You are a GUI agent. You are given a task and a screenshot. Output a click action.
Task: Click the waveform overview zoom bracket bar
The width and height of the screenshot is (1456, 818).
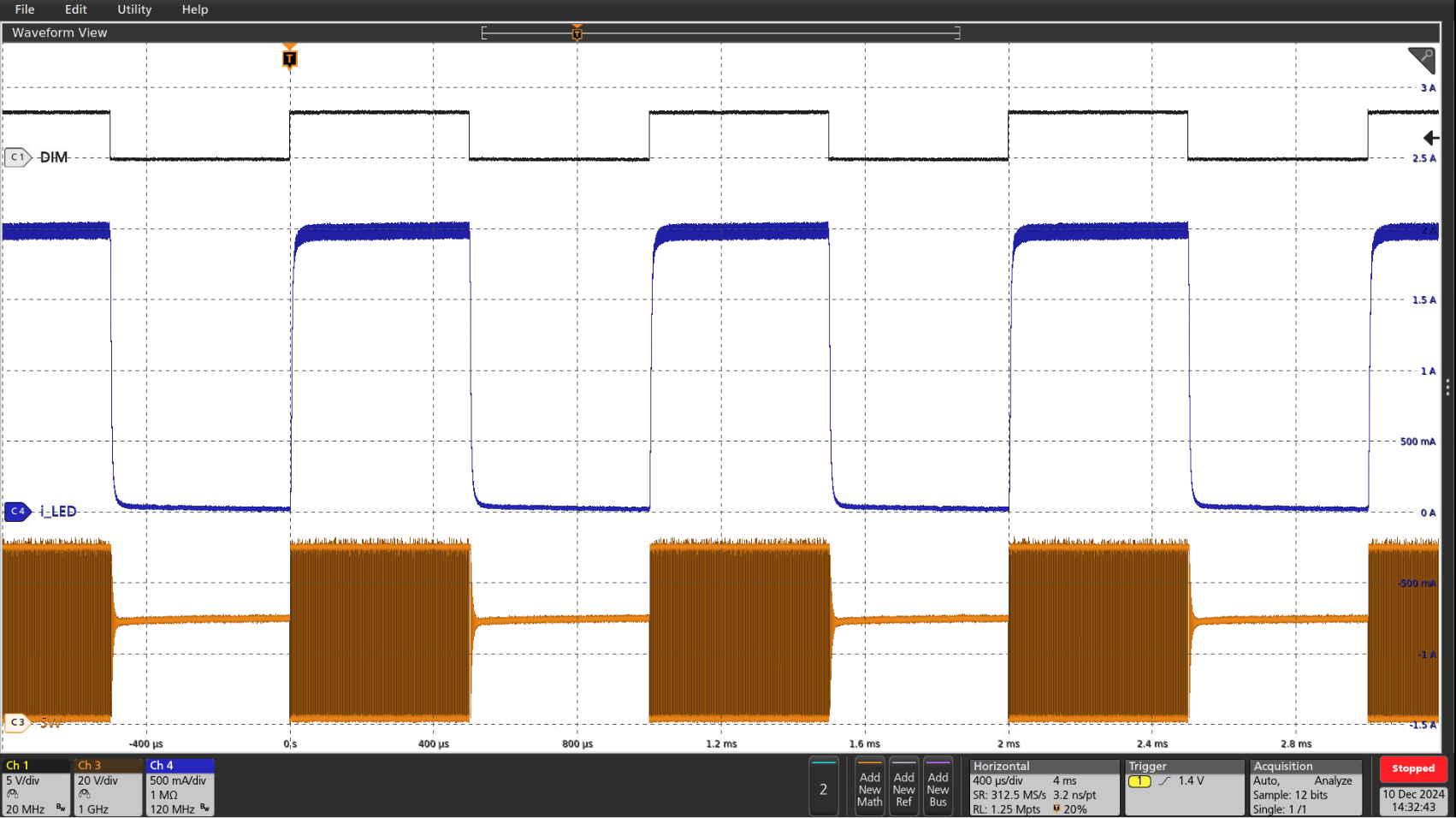(721, 33)
